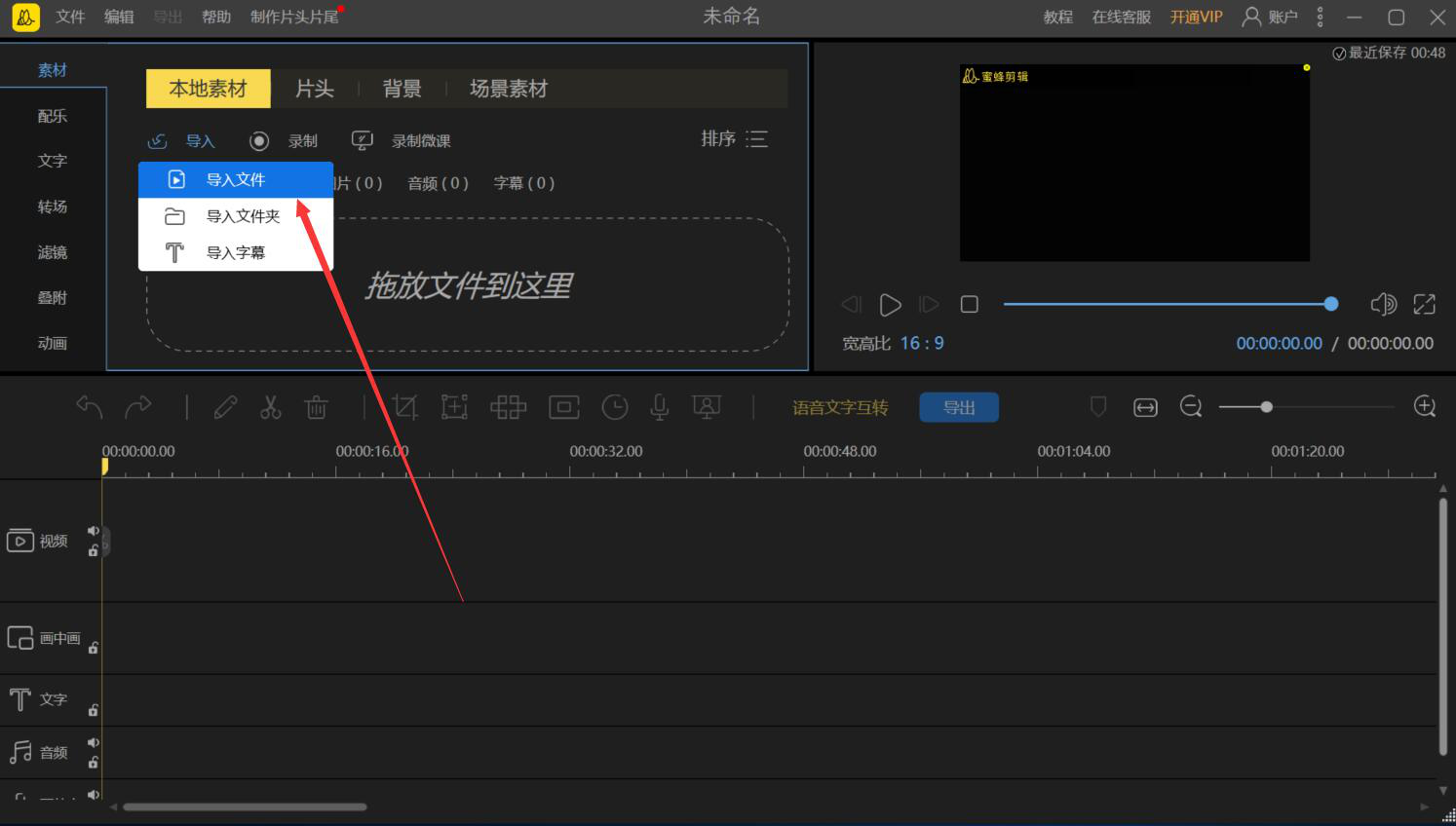This screenshot has width=1456, height=826.
Task: Click the redo arrow in the timeline toolbar
Action: pos(138,407)
